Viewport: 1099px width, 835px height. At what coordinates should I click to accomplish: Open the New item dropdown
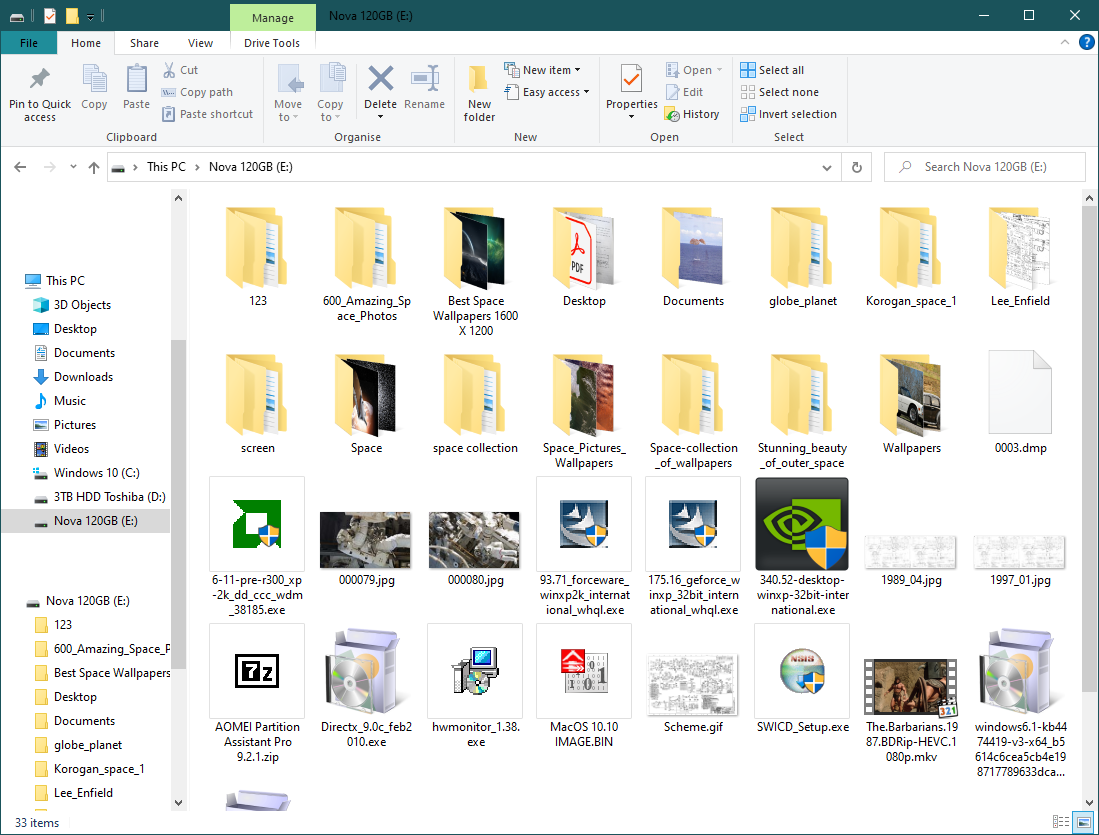[x=543, y=70]
